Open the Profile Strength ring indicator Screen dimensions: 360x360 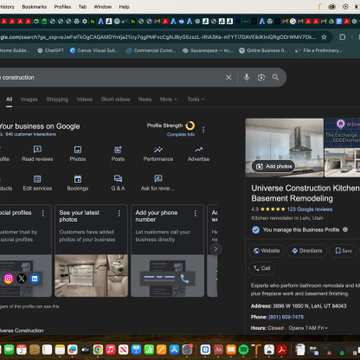click(x=190, y=126)
